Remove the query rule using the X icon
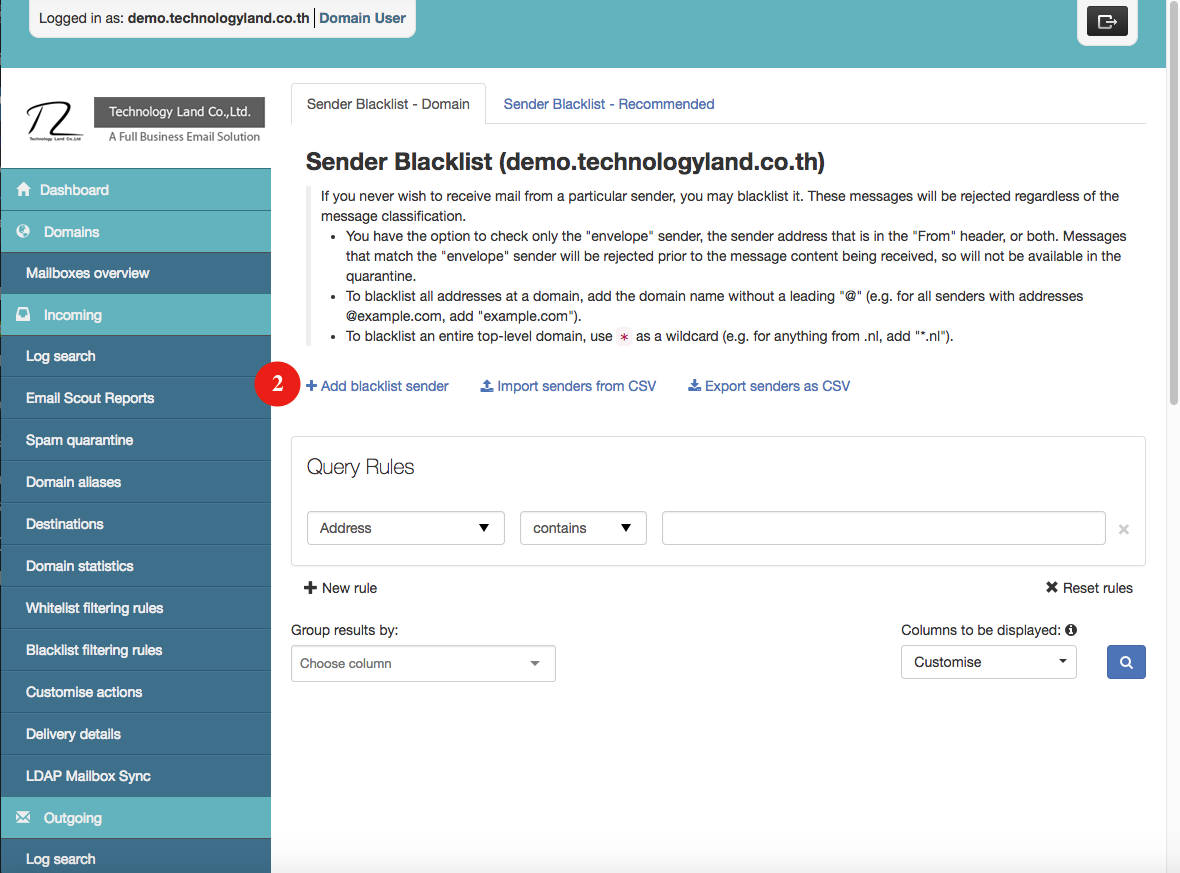The height and width of the screenshot is (873, 1180). tap(1123, 528)
